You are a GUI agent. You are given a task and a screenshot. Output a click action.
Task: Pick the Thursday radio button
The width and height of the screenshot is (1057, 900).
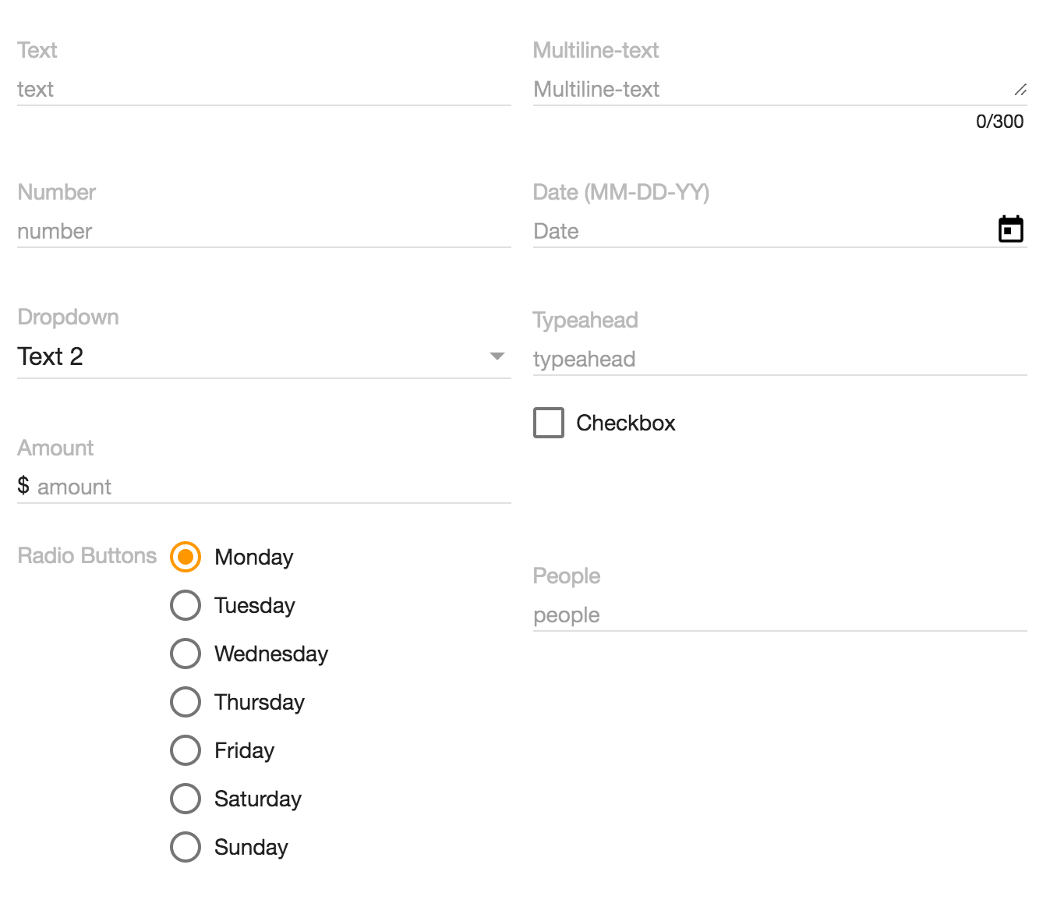(x=185, y=702)
